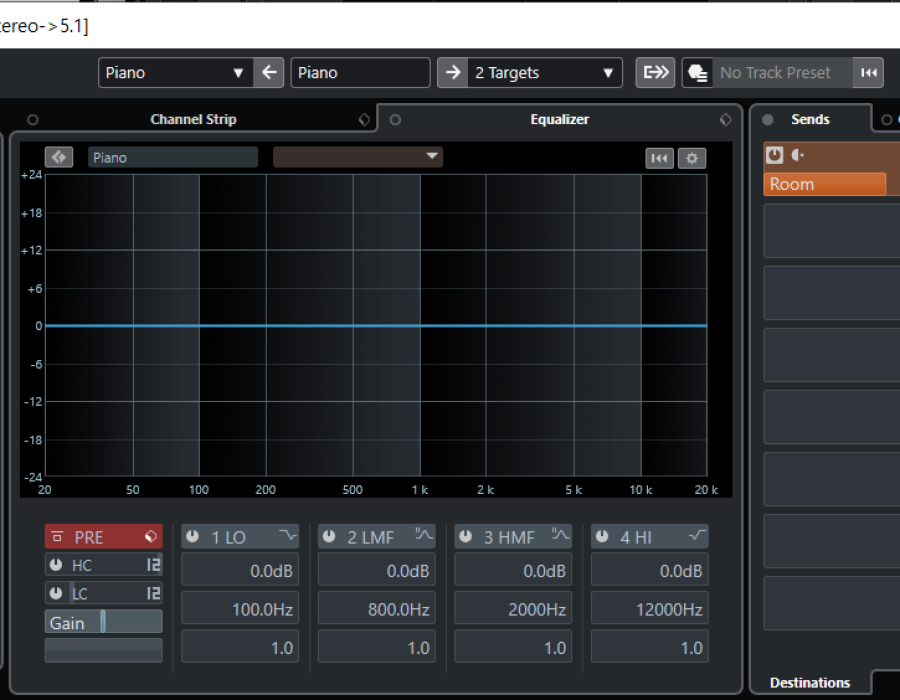Open the Piano channel selector dropdown
Screen dimensions: 900x700
coord(176,73)
